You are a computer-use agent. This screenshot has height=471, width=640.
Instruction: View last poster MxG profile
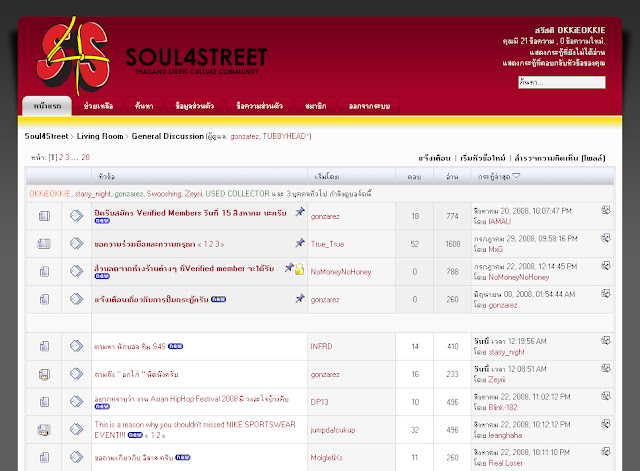[x=496, y=249]
